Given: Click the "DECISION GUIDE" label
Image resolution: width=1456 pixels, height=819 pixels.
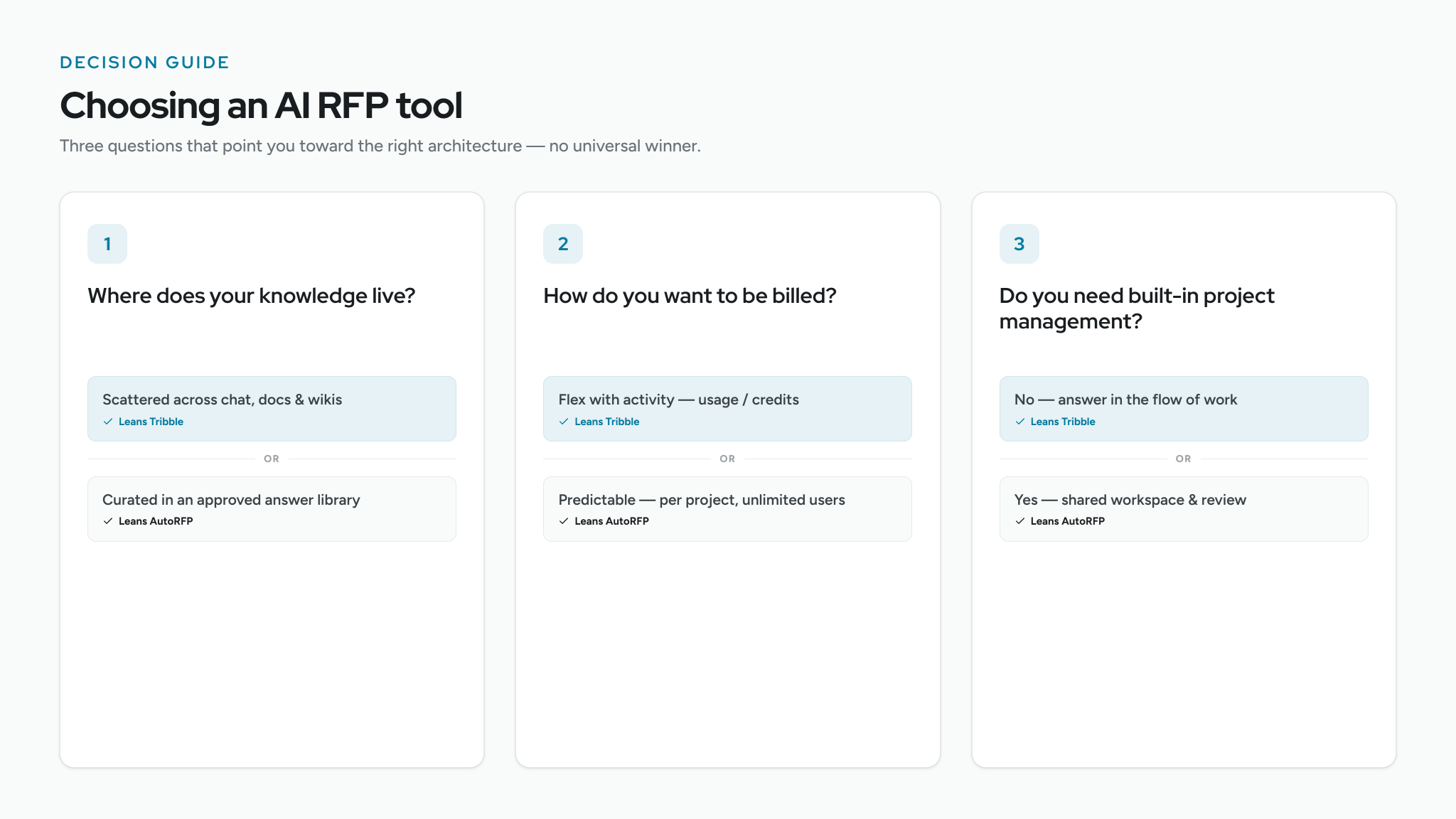Looking at the screenshot, I should tap(144, 63).
